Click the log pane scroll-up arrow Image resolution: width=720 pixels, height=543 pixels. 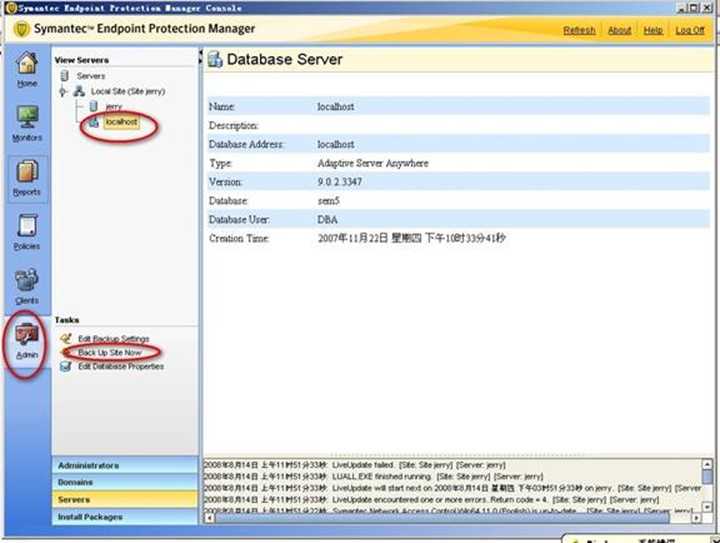coord(708,464)
